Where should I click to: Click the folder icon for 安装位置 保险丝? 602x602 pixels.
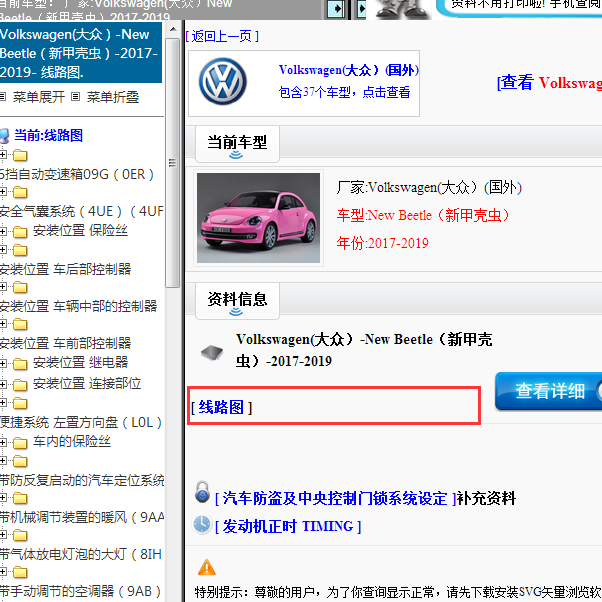(x=20, y=232)
